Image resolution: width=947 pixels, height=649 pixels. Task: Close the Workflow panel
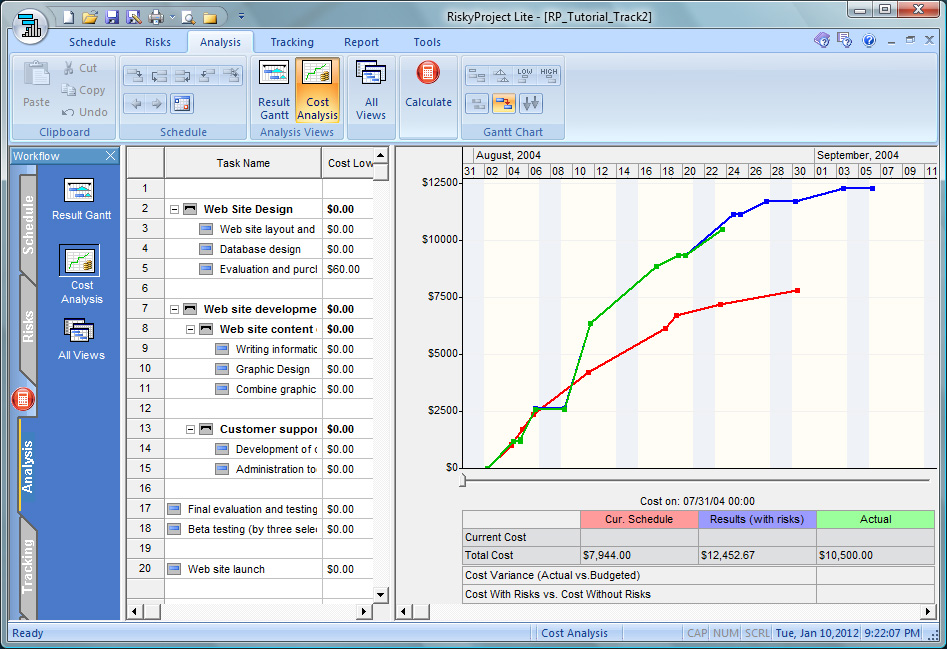[x=111, y=156]
